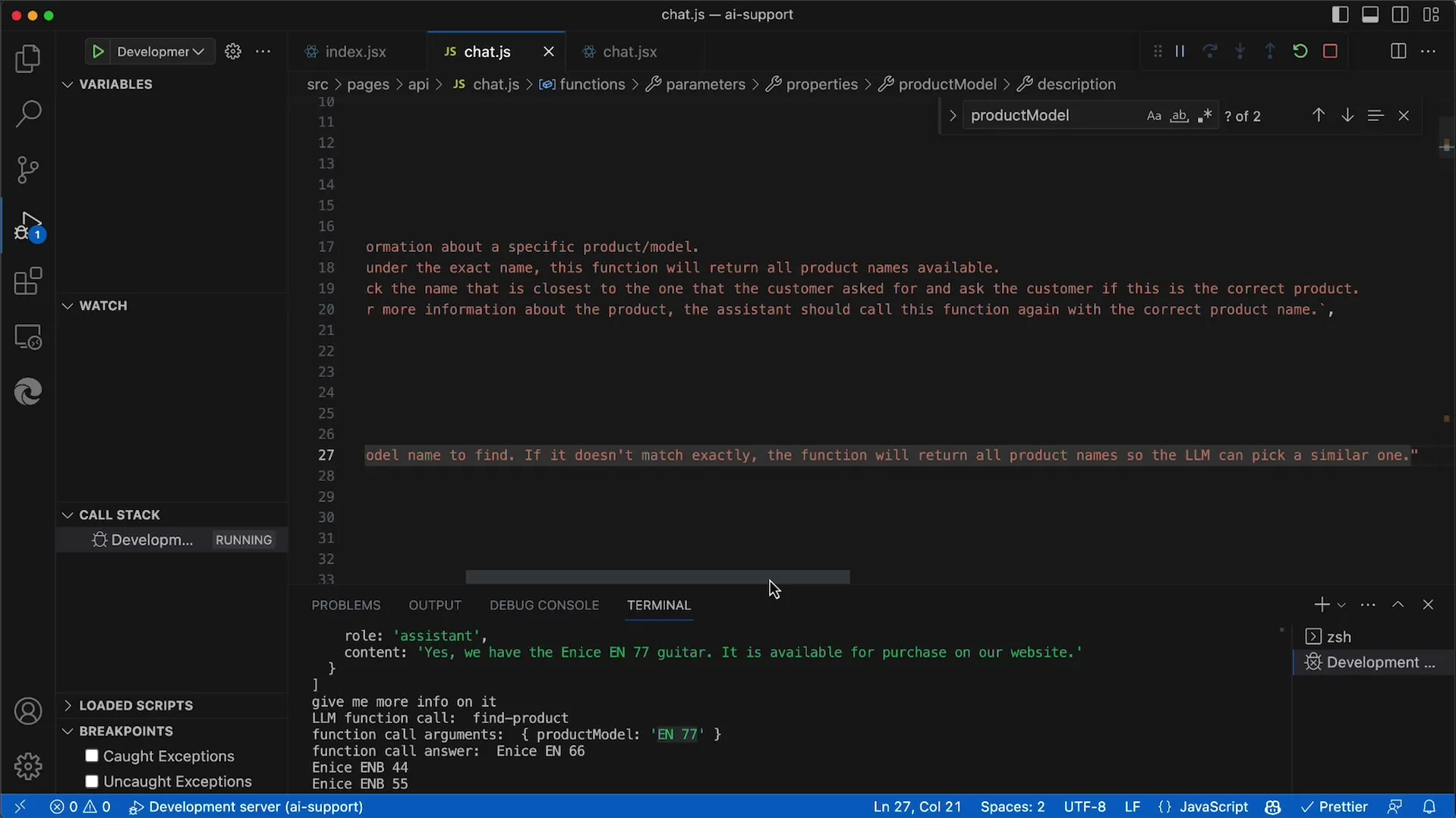
Task: Toggle Find in Selection
Action: [x=1376, y=115]
